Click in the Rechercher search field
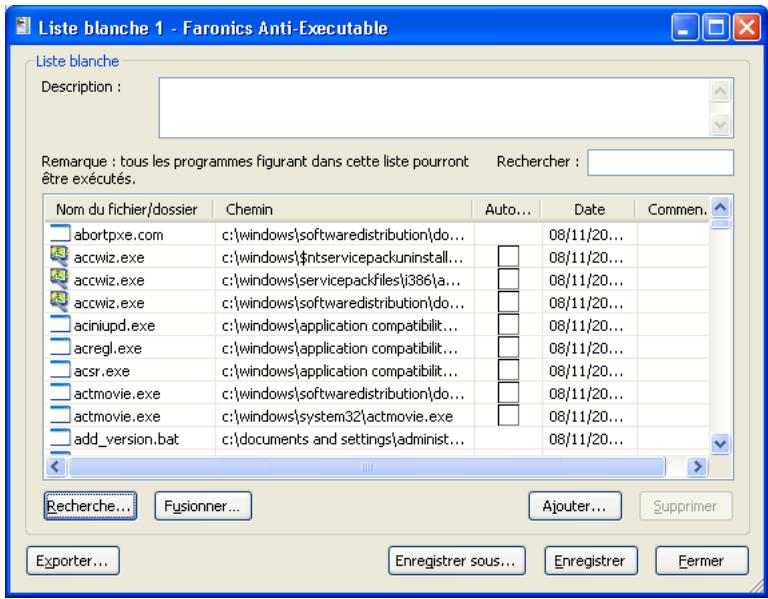 click(660, 162)
